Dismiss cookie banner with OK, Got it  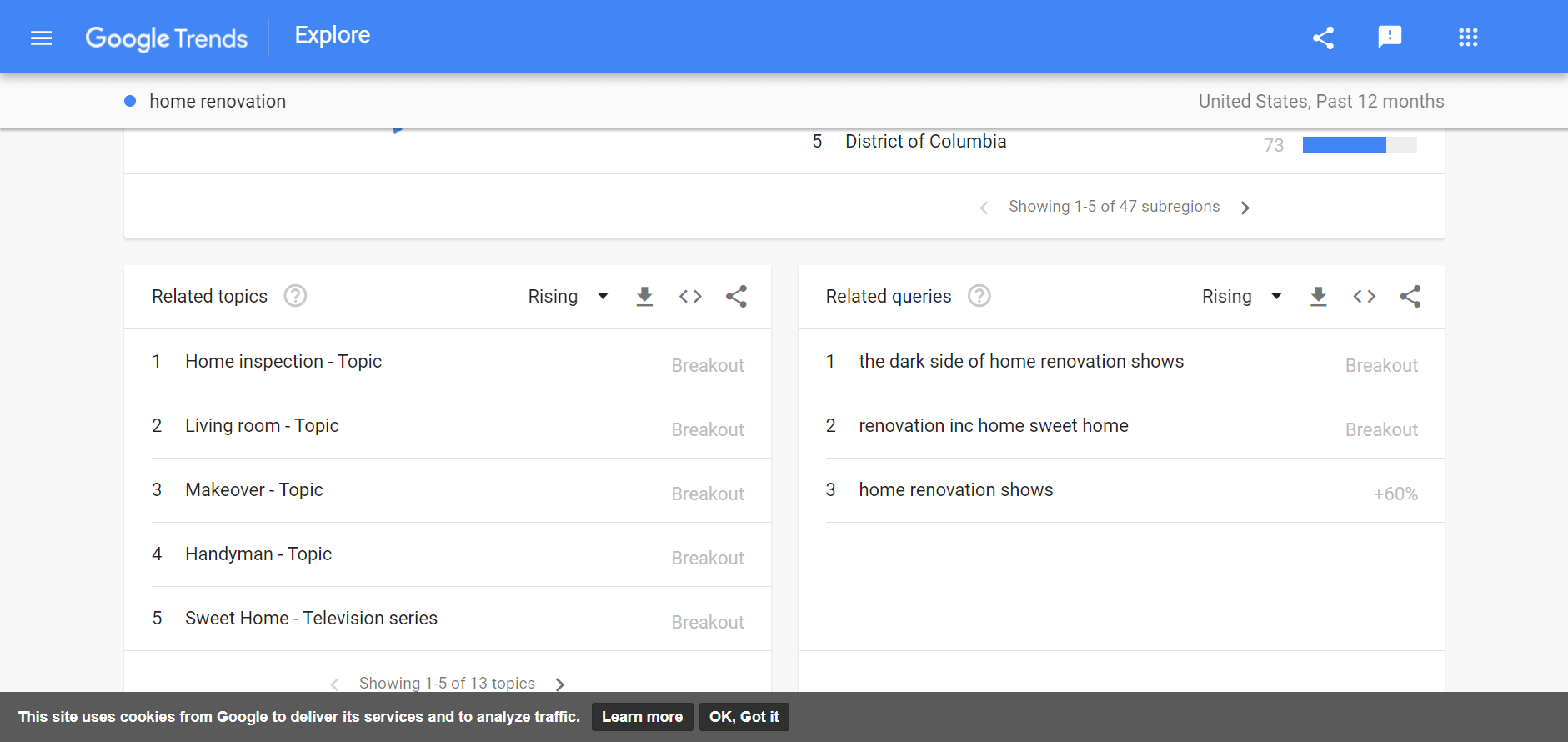744,717
